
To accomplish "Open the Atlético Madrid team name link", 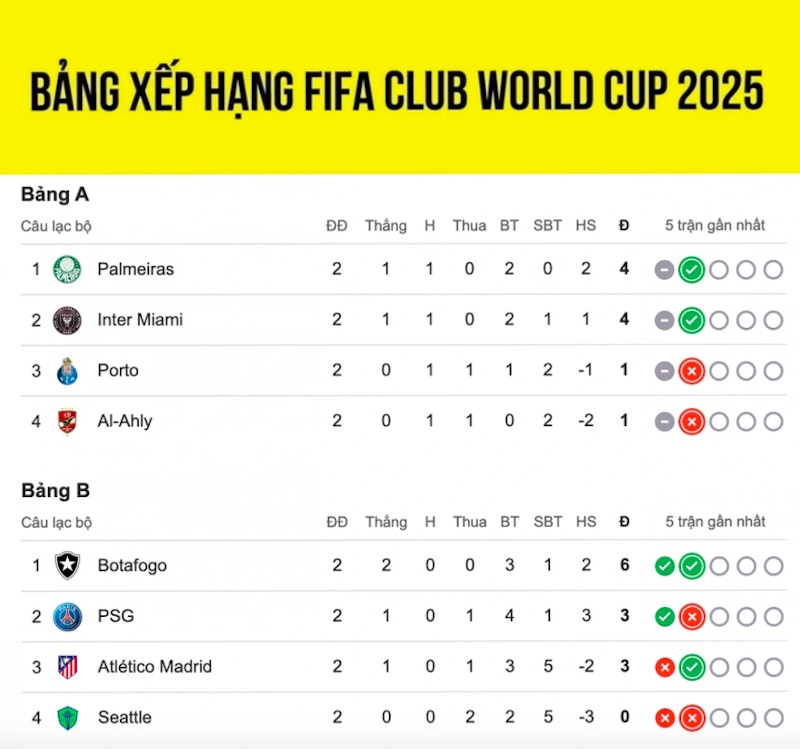I will (155, 666).
